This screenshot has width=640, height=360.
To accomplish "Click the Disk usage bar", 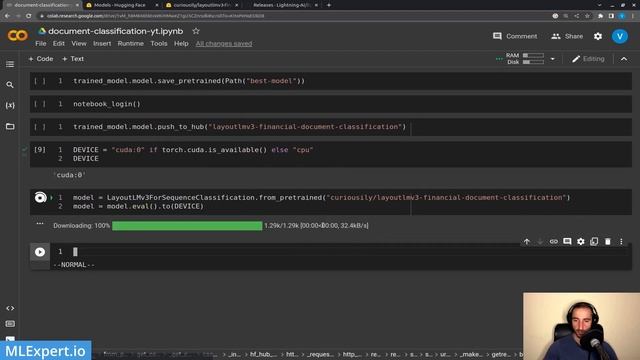I will pyautogui.click(x=533, y=62).
